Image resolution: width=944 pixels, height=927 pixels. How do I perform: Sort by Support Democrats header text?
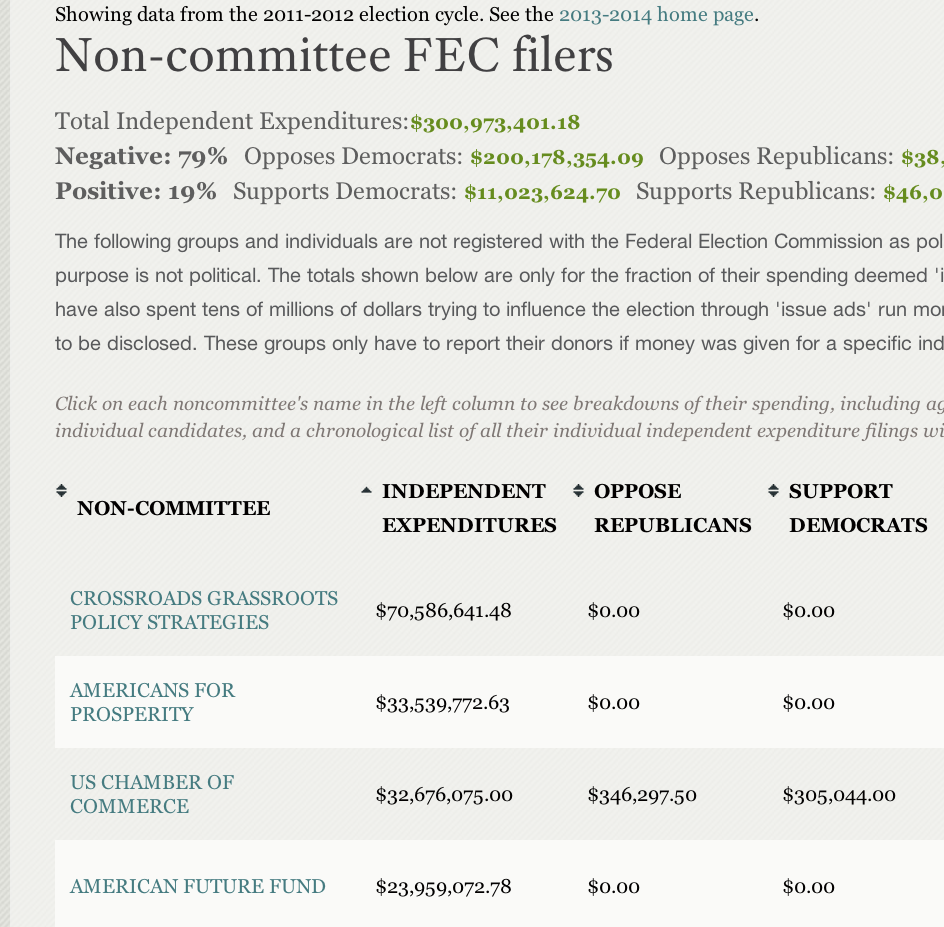click(858, 508)
